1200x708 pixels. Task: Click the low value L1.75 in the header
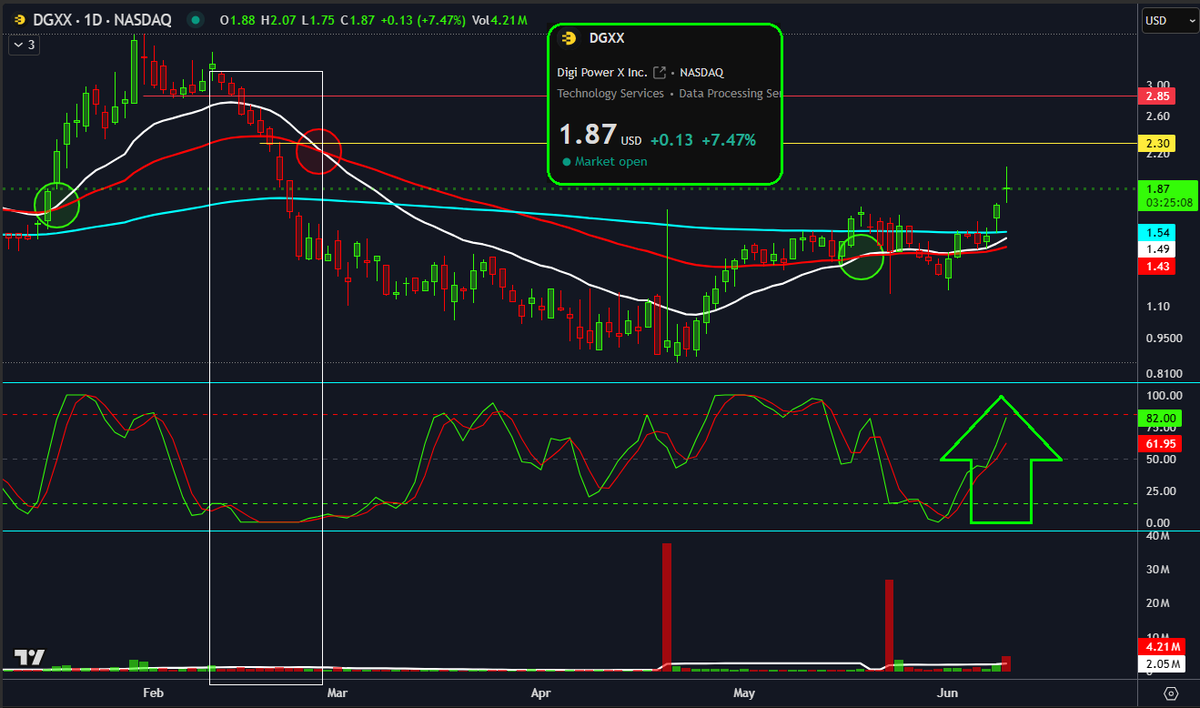(x=316, y=20)
